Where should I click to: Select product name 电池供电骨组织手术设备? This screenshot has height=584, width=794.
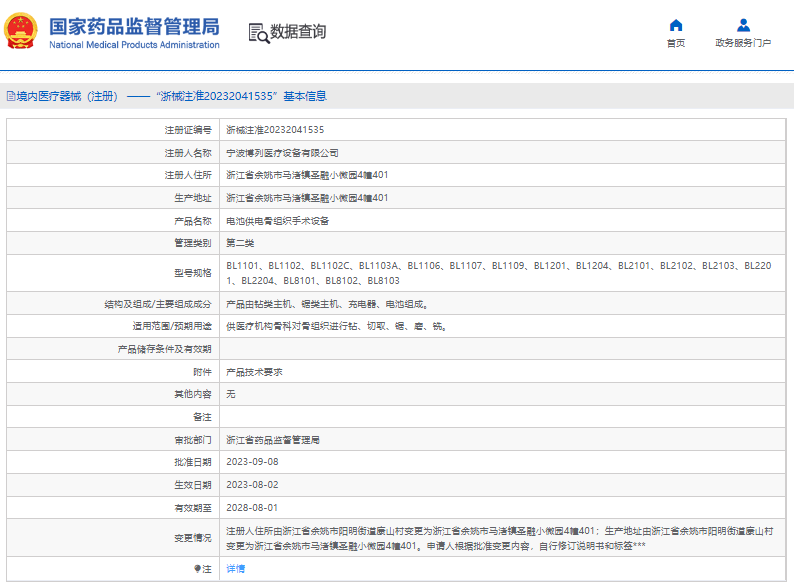pos(277,221)
